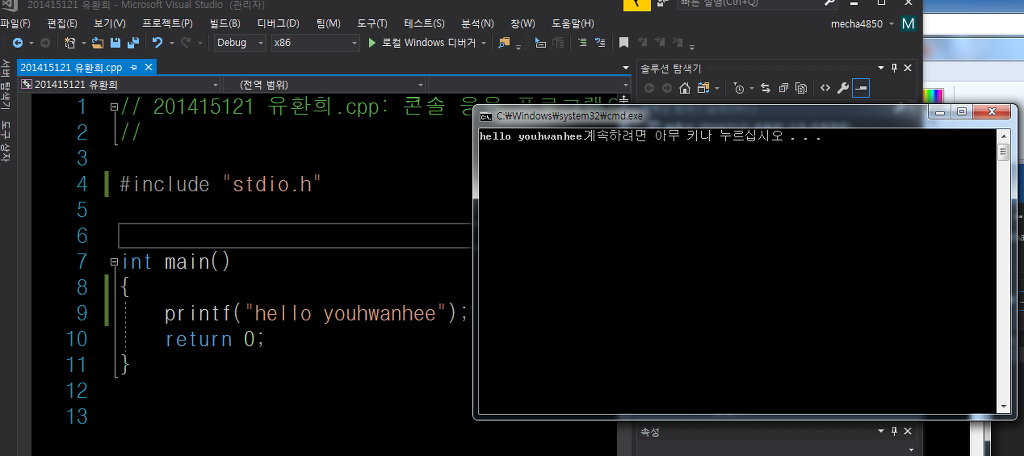Click the uncomment selected lines icon

600,42
